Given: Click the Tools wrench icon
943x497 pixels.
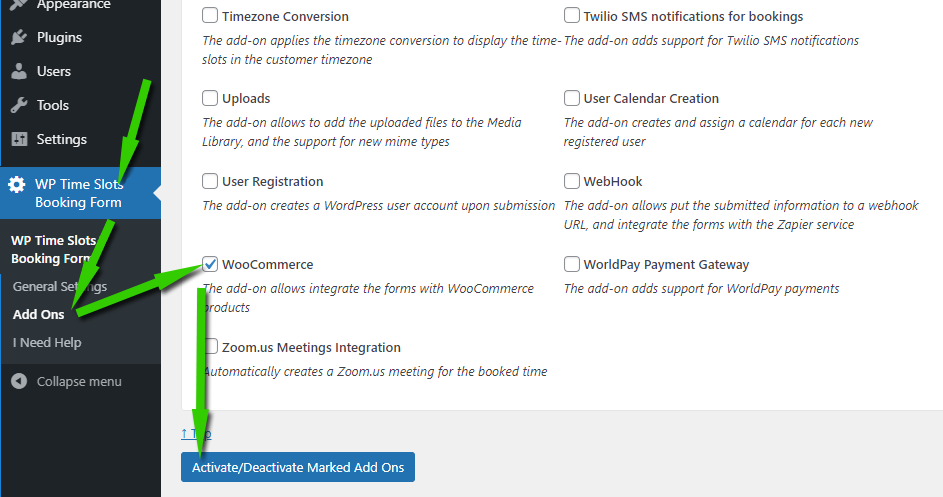Looking at the screenshot, I should pos(18,106).
